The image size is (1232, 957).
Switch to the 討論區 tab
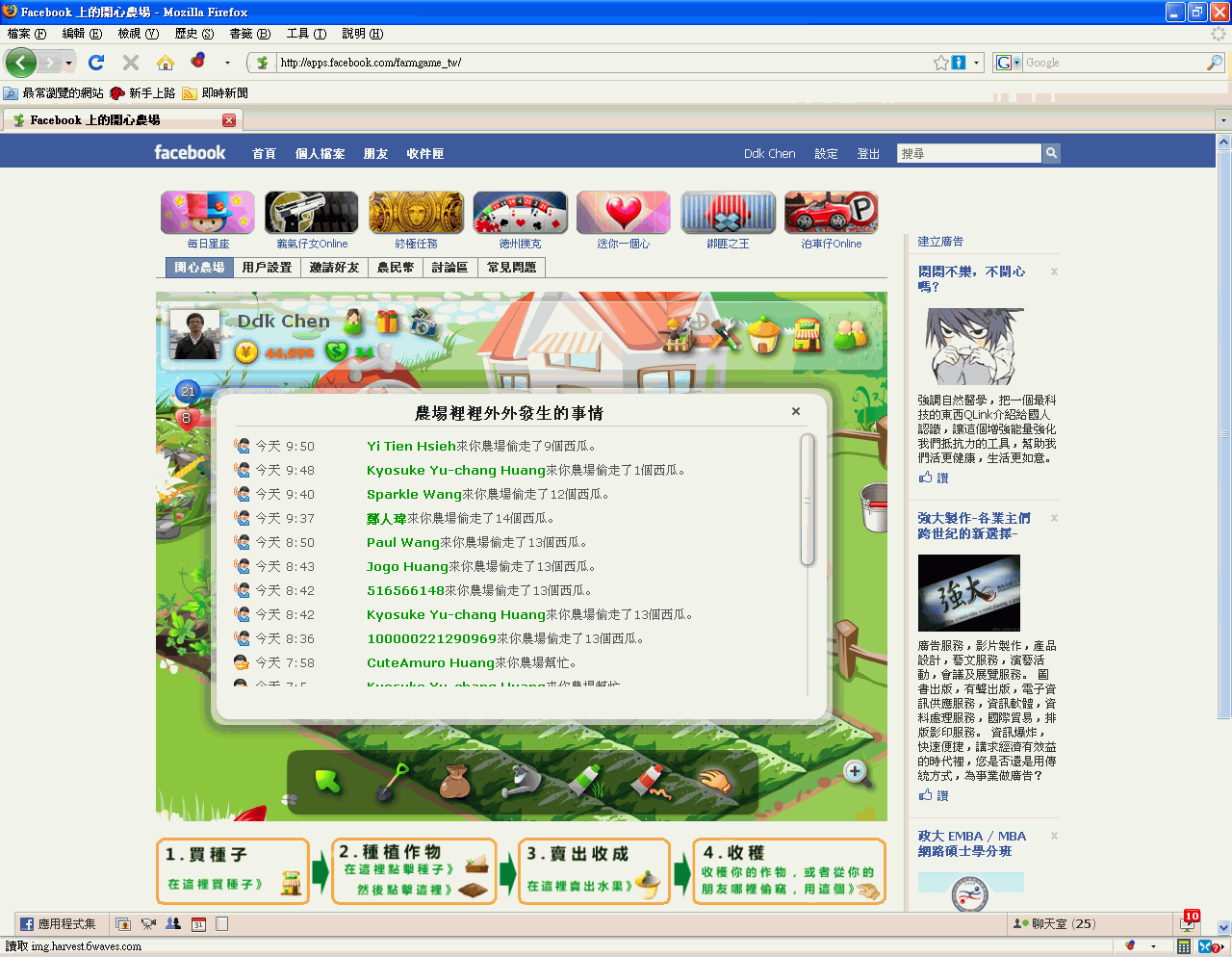pos(449,268)
